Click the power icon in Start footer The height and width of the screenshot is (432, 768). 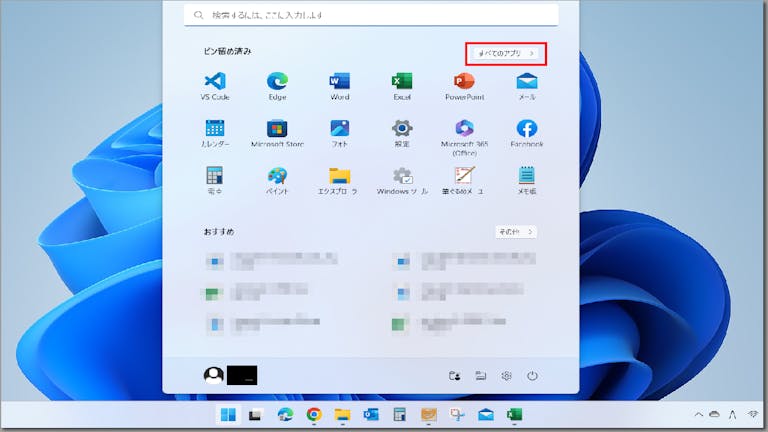coord(532,376)
